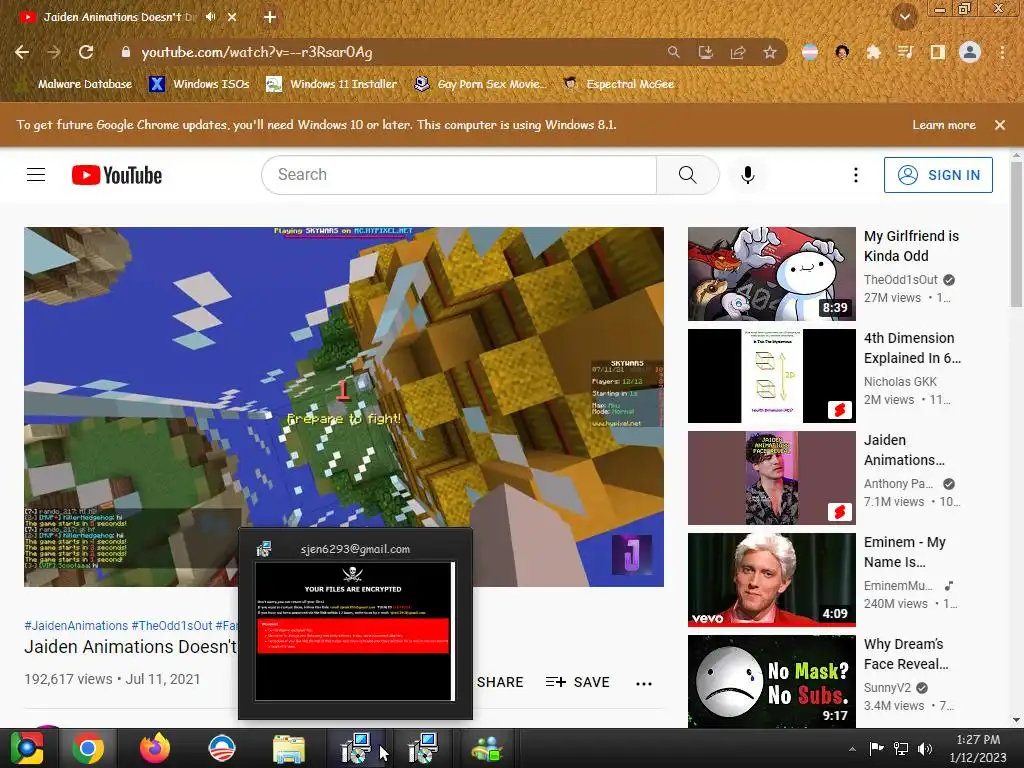The height and width of the screenshot is (768, 1024).
Task: Open Windows 11 Installer bookmark
Action: 332,84
